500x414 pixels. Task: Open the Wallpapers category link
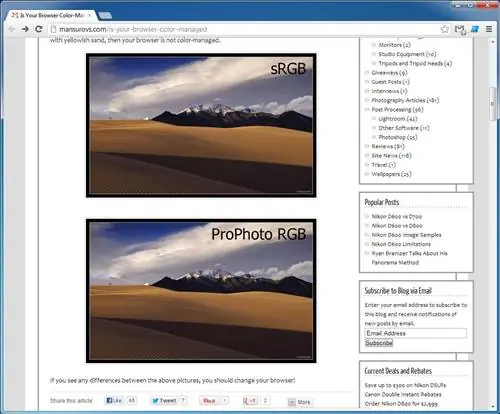tap(391, 174)
